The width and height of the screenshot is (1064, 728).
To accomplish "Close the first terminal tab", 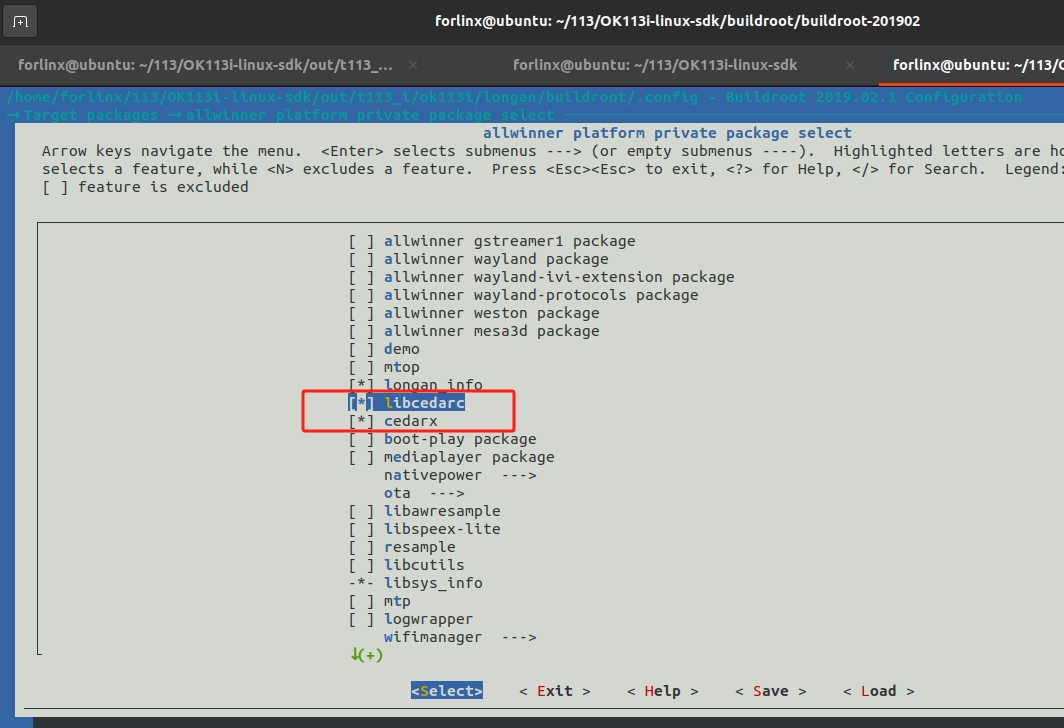I will pyautogui.click(x=413, y=65).
